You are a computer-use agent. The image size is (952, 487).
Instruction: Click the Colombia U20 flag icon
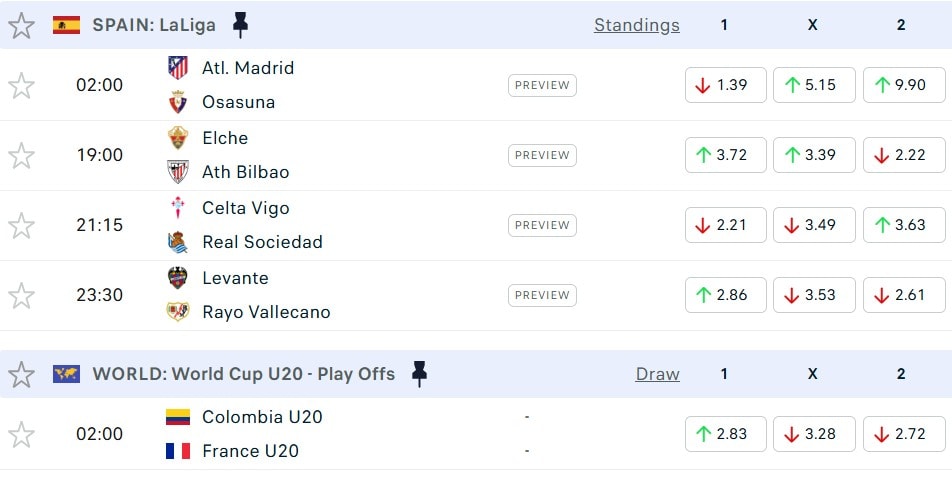pyautogui.click(x=178, y=417)
